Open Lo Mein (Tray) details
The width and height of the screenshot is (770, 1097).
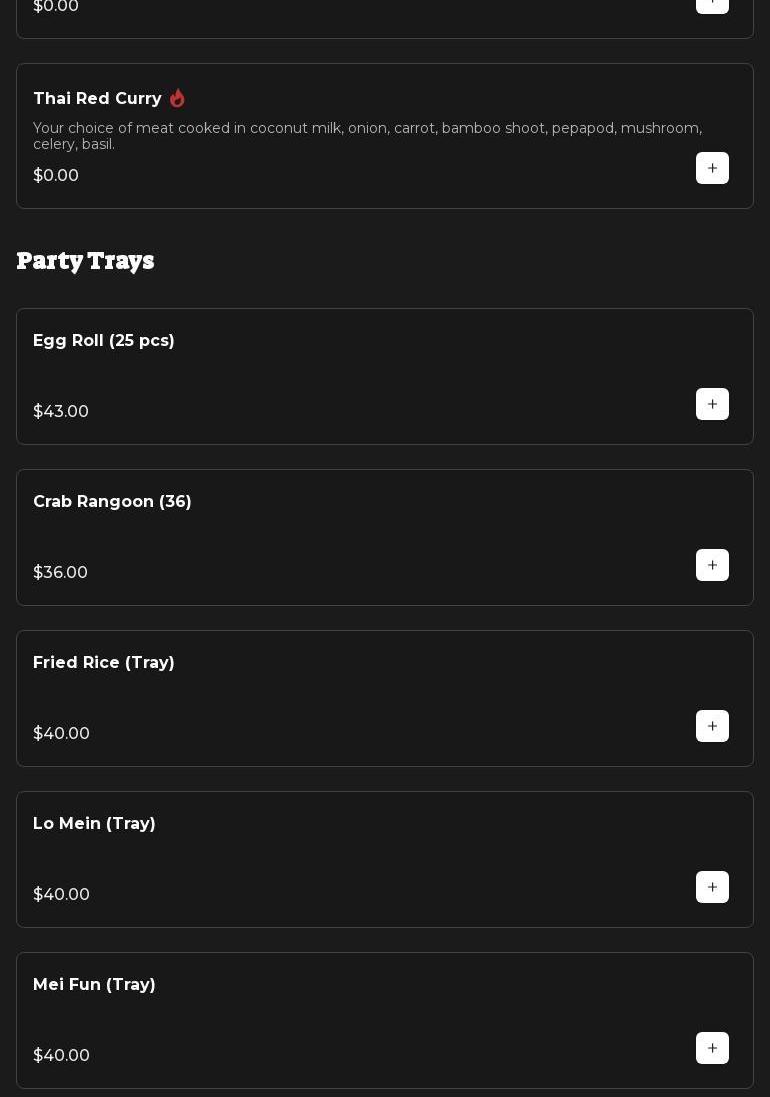pyautogui.click(x=94, y=824)
